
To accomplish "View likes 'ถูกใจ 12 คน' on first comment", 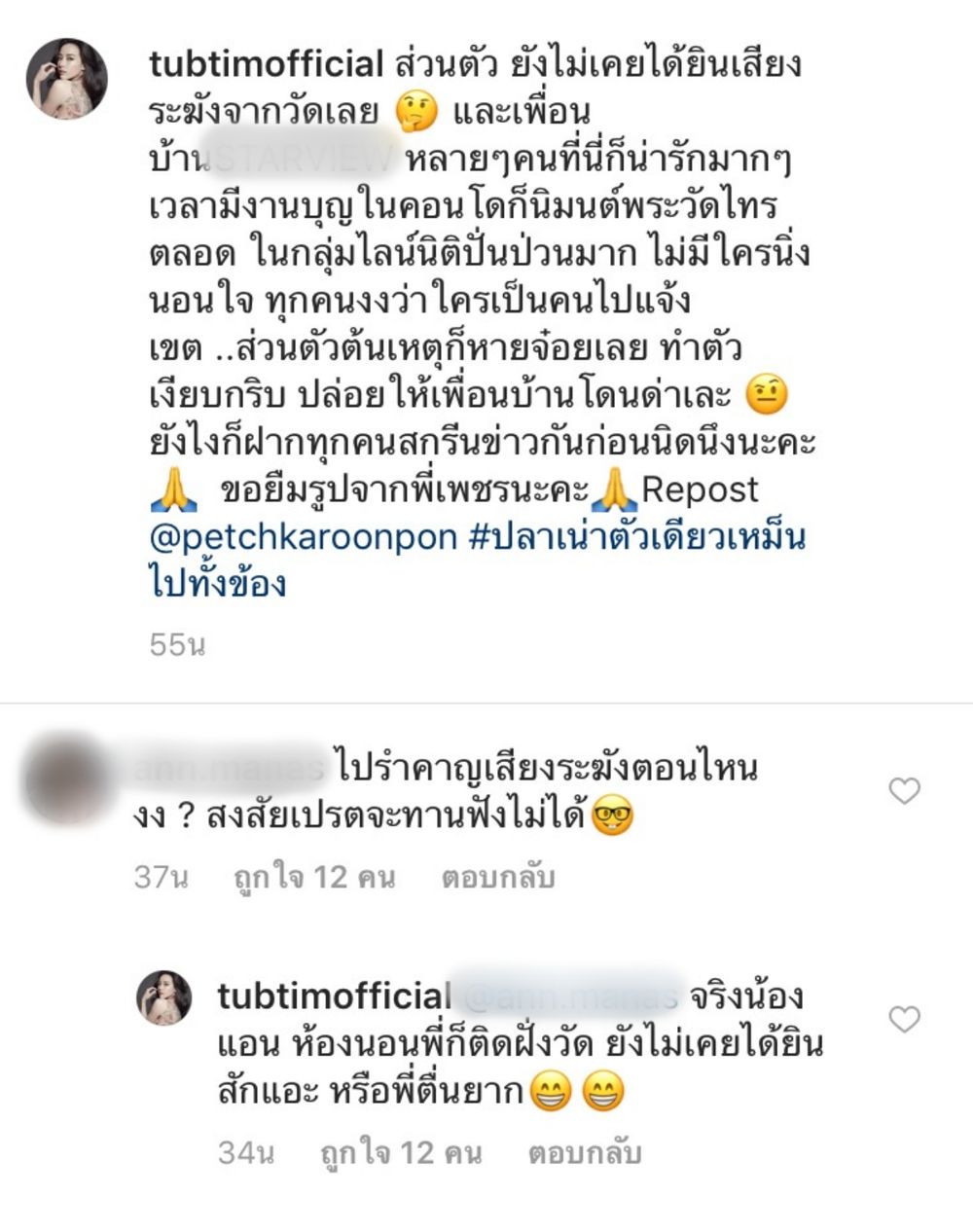I will click(x=314, y=877).
